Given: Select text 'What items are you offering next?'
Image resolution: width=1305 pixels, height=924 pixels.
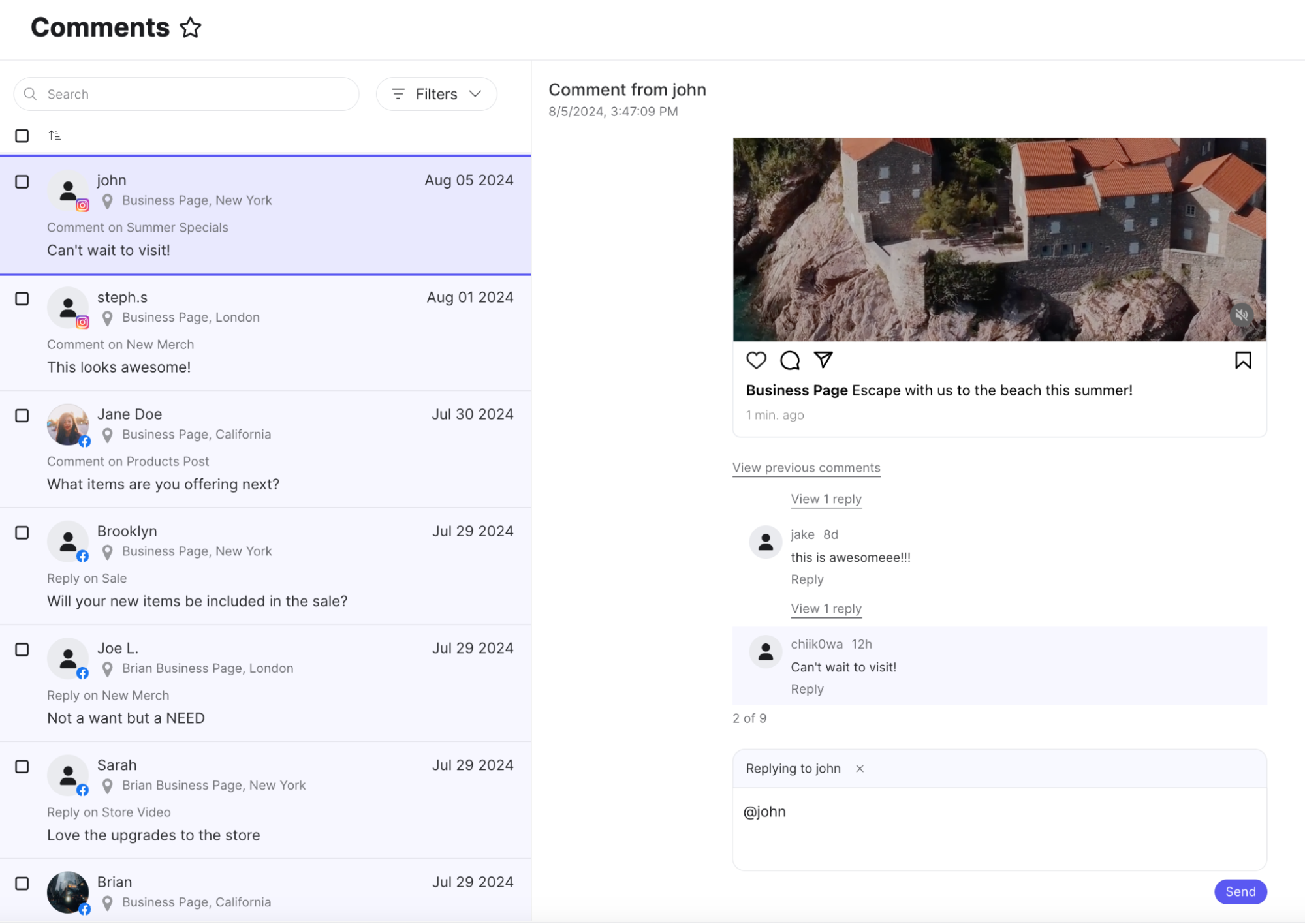Looking at the screenshot, I should (163, 484).
